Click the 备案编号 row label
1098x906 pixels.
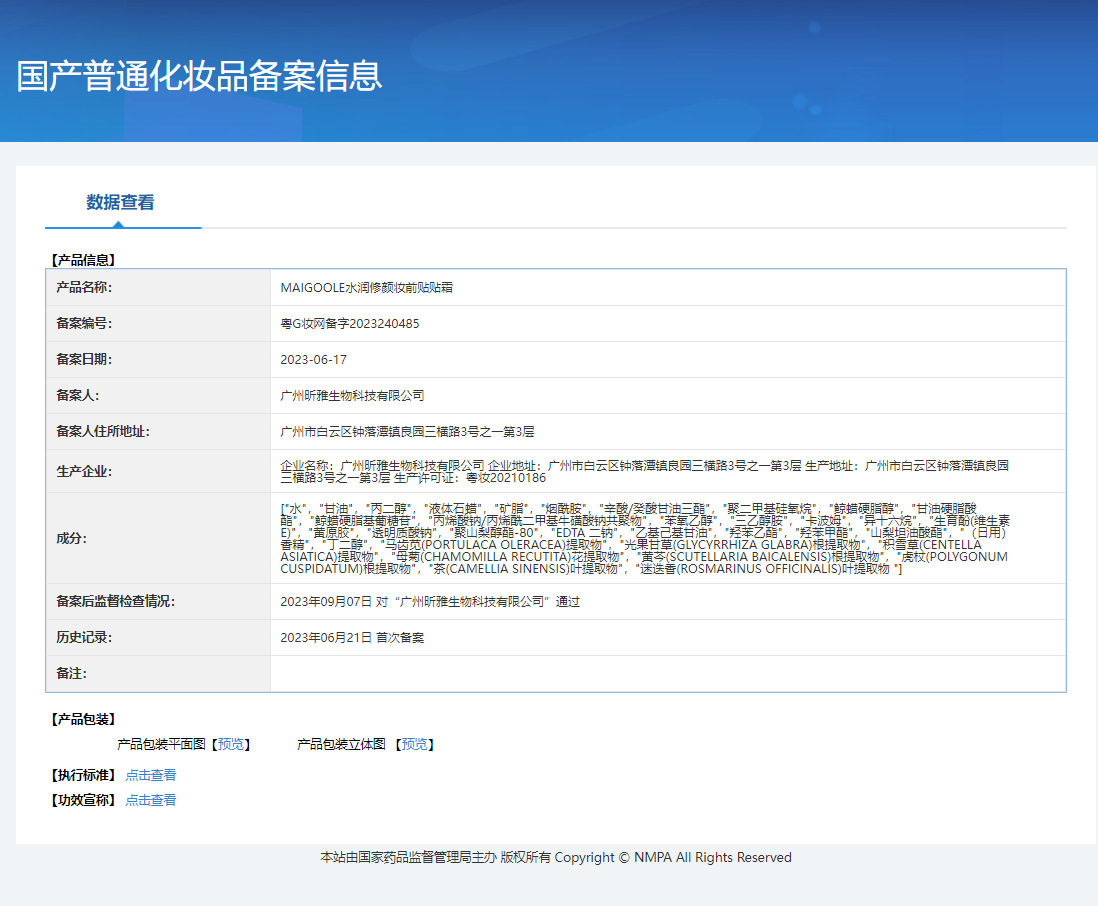pos(84,323)
